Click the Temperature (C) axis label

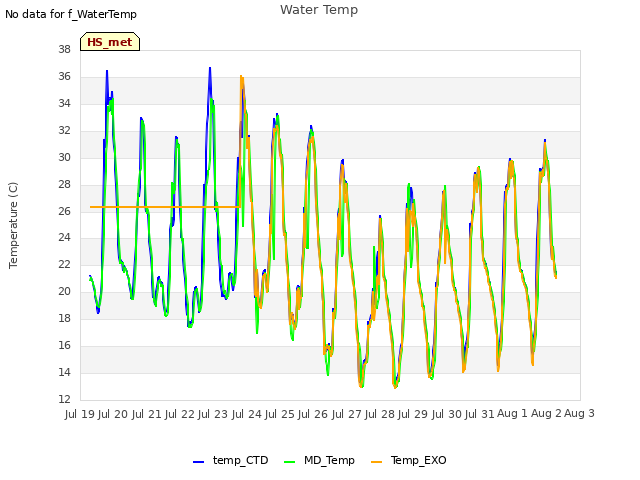point(13,225)
